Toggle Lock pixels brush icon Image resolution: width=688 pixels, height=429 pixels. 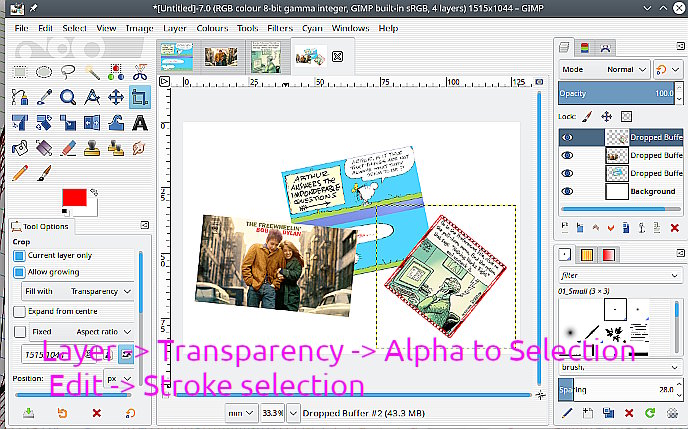[587, 117]
